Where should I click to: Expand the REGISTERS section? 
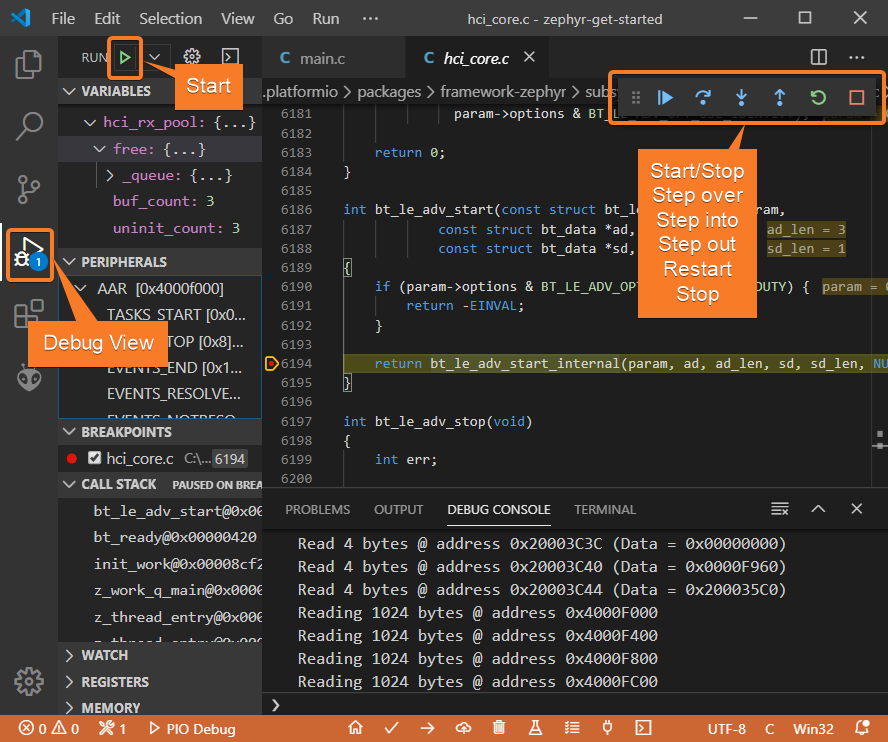tap(69, 682)
